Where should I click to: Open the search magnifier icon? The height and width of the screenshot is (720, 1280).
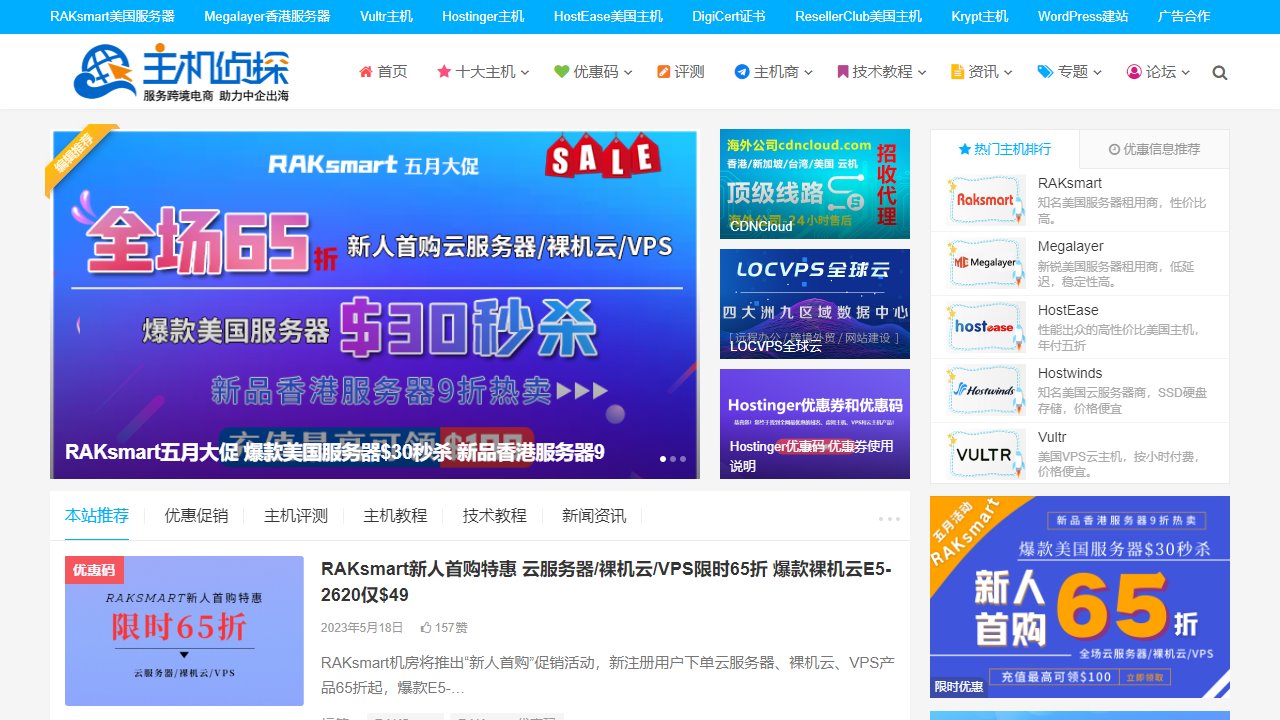coord(1219,73)
